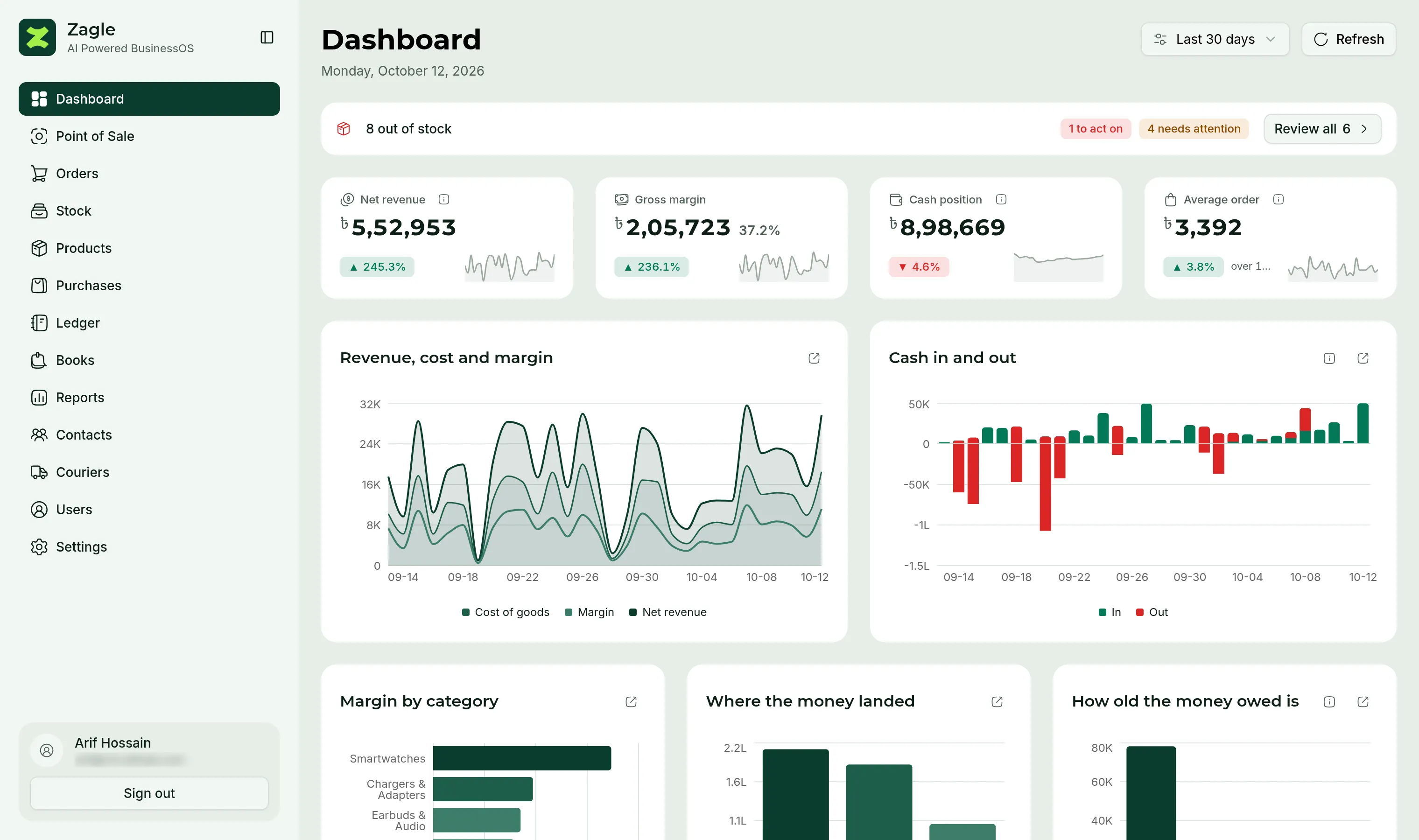Open info icon beside Net revenue
This screenshot has width=1419, height=840.
(x=444, y=199)
